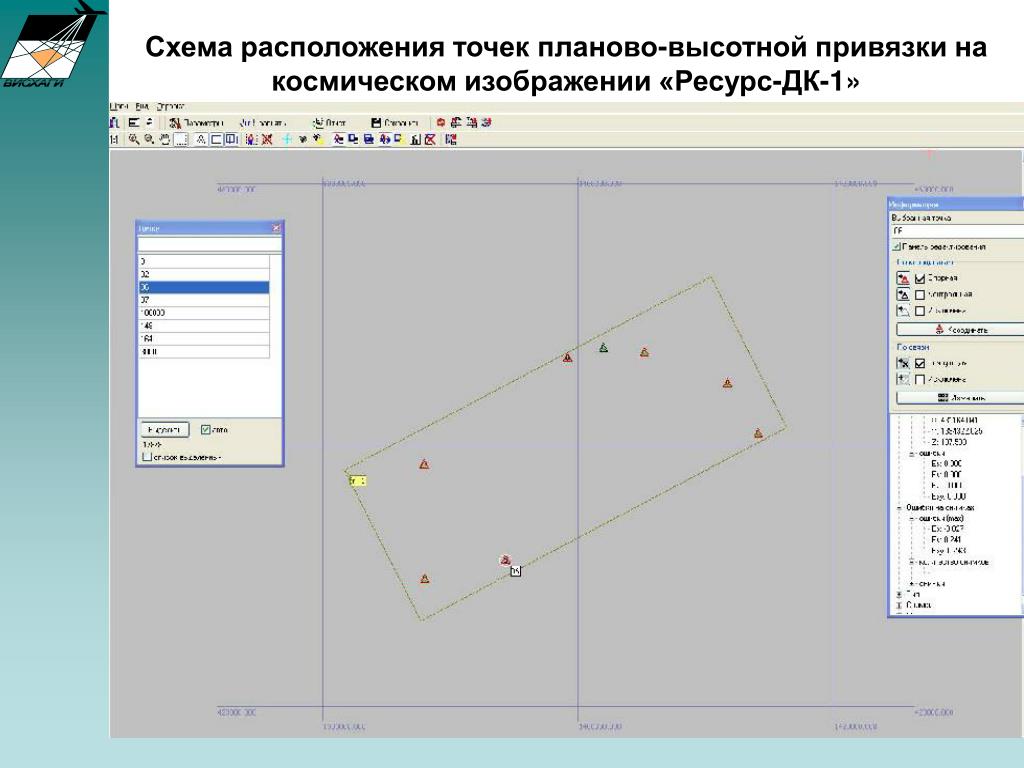Click the 1:1 scale icon at toolbar start
The width and height of the screenshot is (1024, 768).
pyautogui.click(x=114, y=139)
